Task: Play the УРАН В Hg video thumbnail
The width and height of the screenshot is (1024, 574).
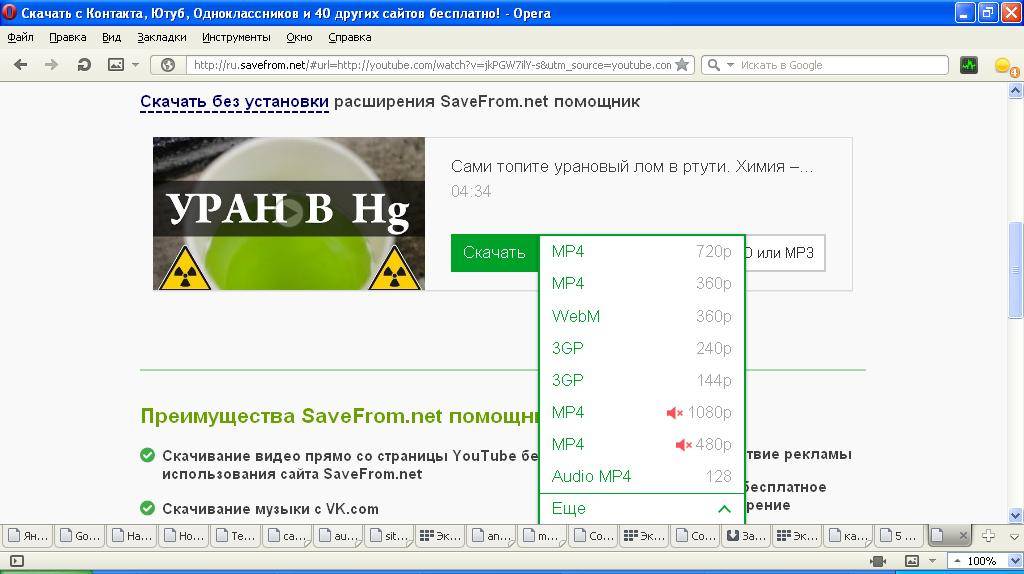Action: (x=289, y=214)
